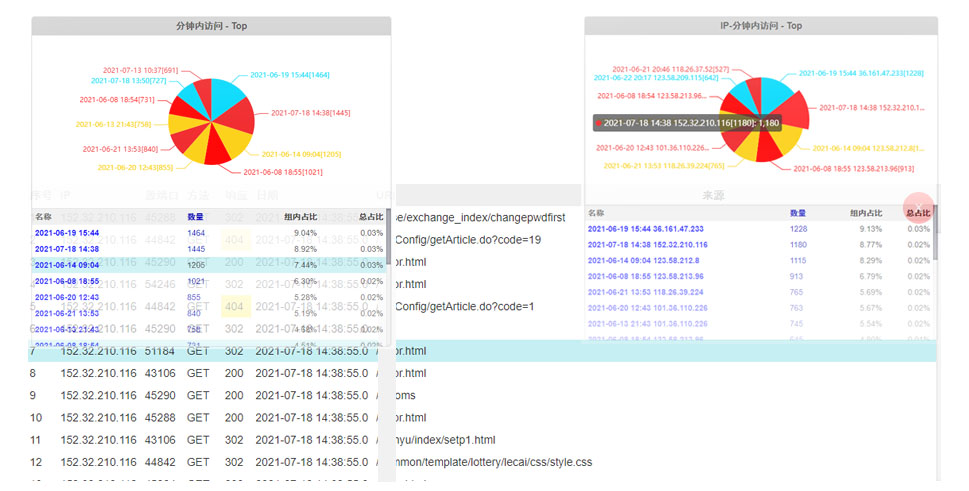Open link 2021-07-18 14:38 152.32.210.116

(647, 245)
